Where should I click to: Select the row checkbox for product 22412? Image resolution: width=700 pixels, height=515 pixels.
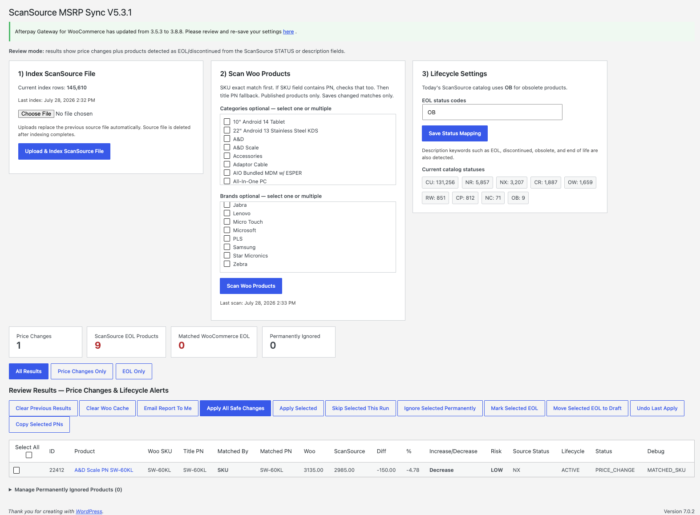click(x=17, y=470)
